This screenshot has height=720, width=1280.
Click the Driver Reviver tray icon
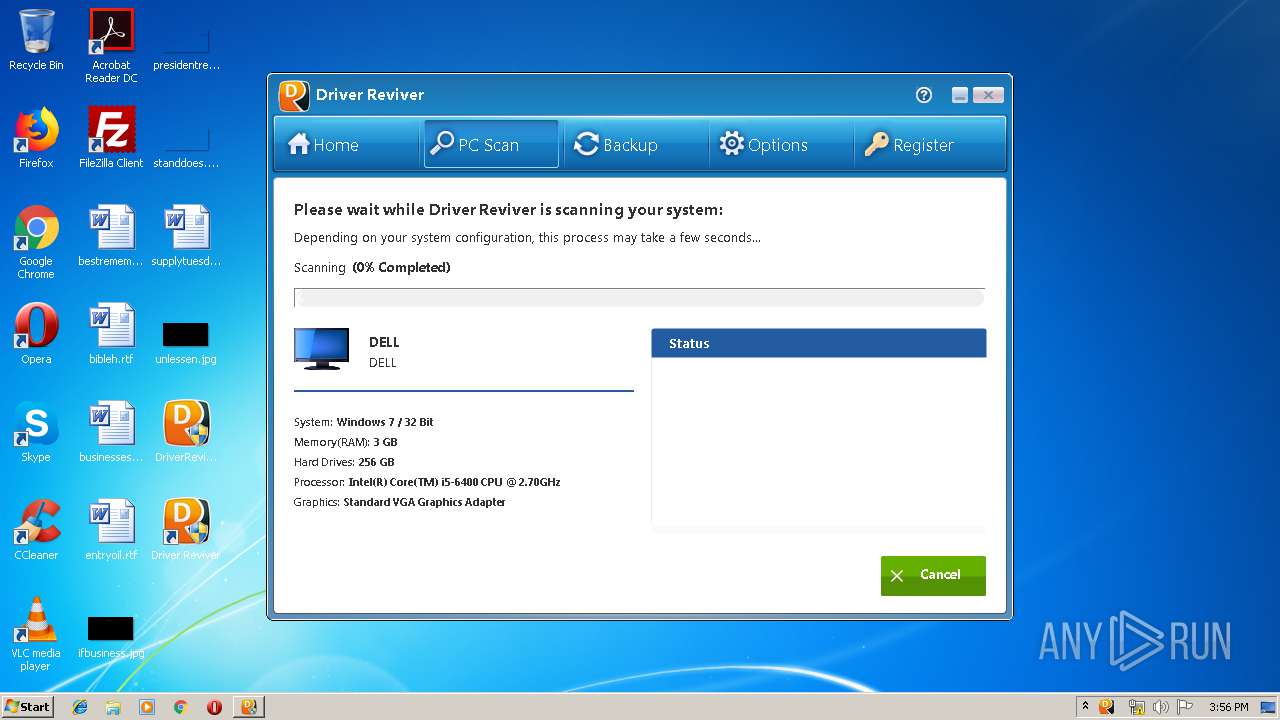pos(1107,707)
